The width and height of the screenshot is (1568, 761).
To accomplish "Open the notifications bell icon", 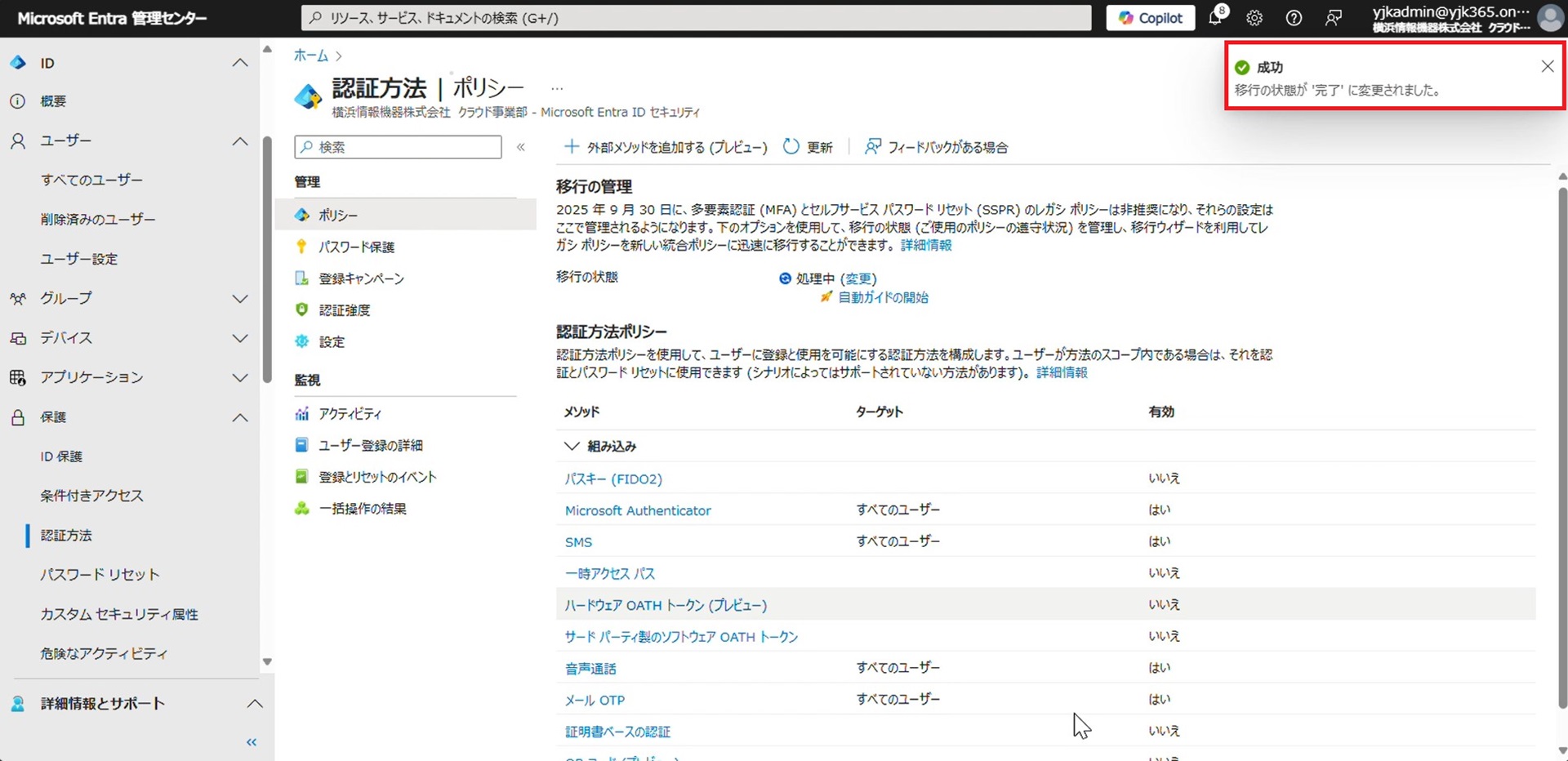I will click(x=1215, y=18).
